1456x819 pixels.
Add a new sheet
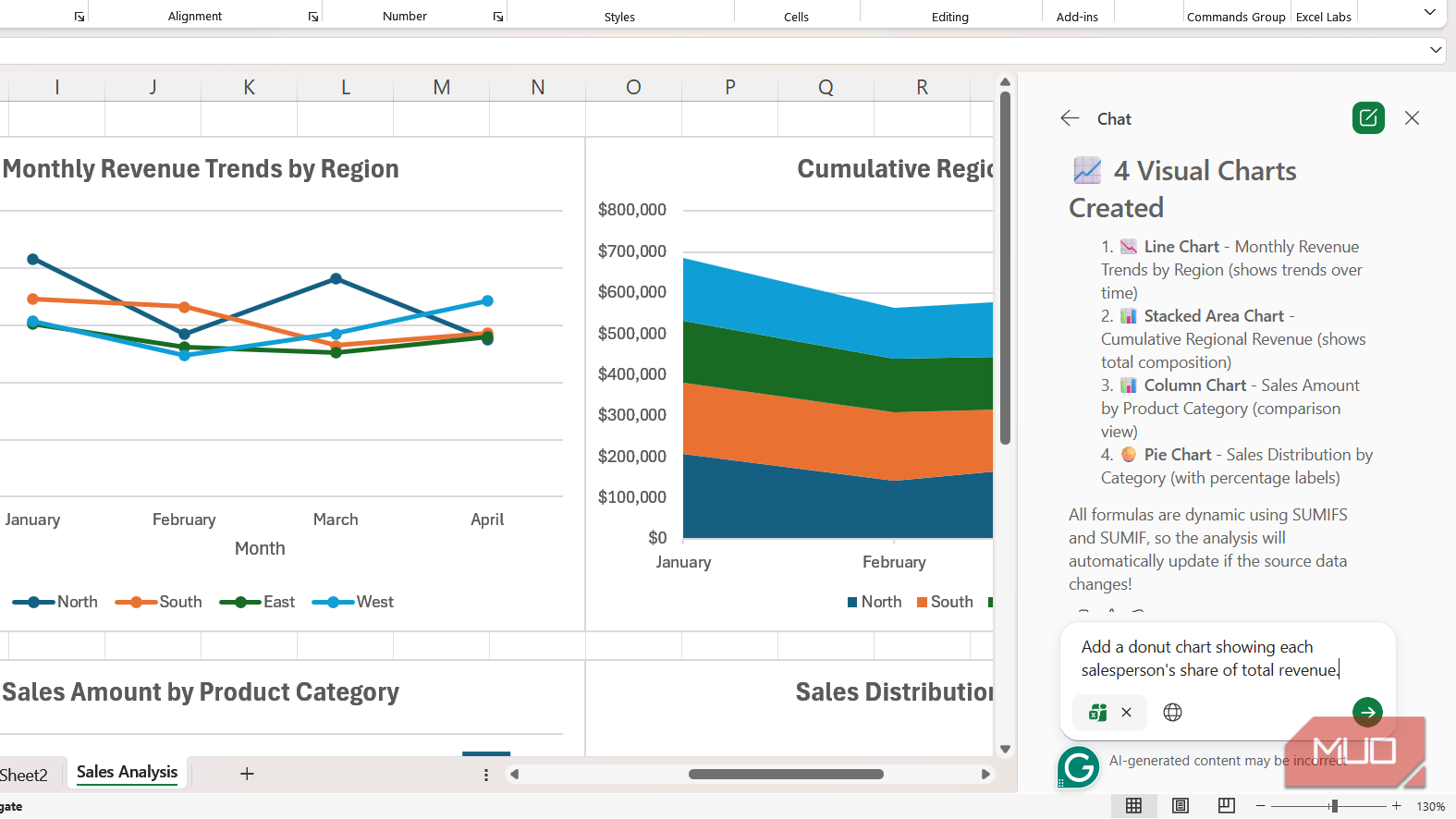pyautogui.click(x=247, y=774)
